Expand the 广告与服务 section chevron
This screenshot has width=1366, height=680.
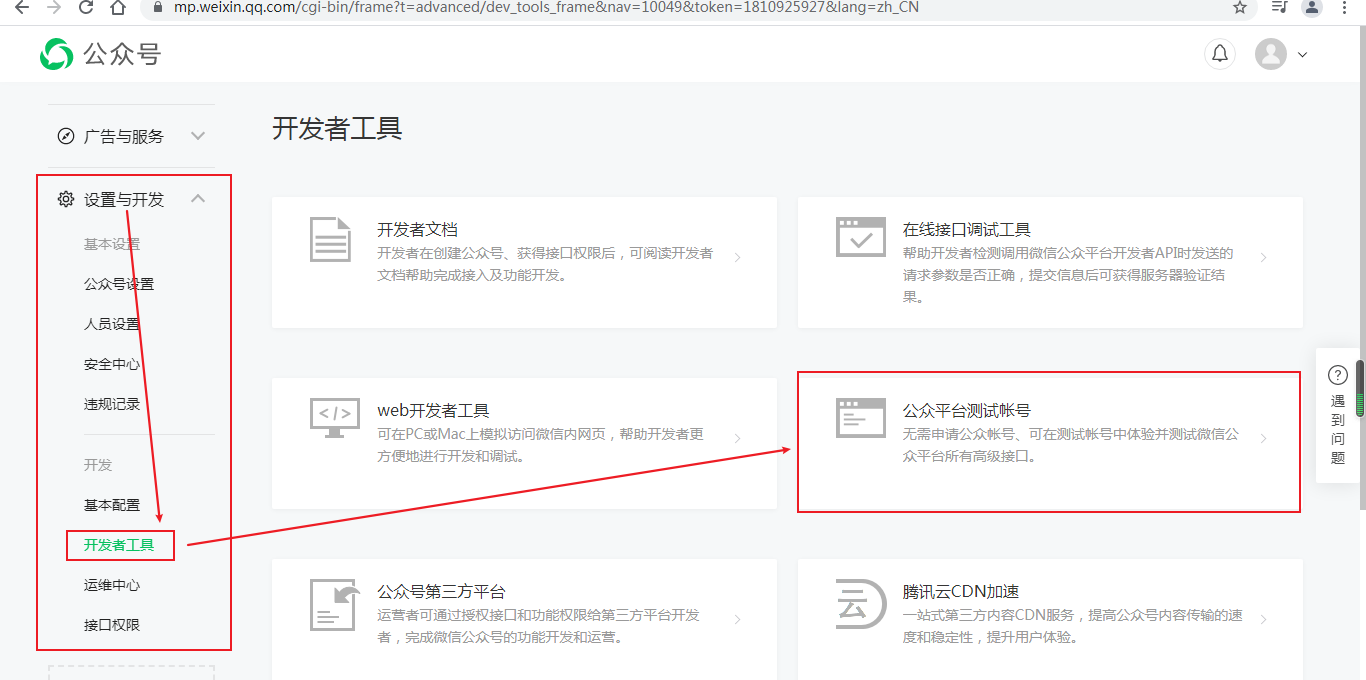[198, 136]
